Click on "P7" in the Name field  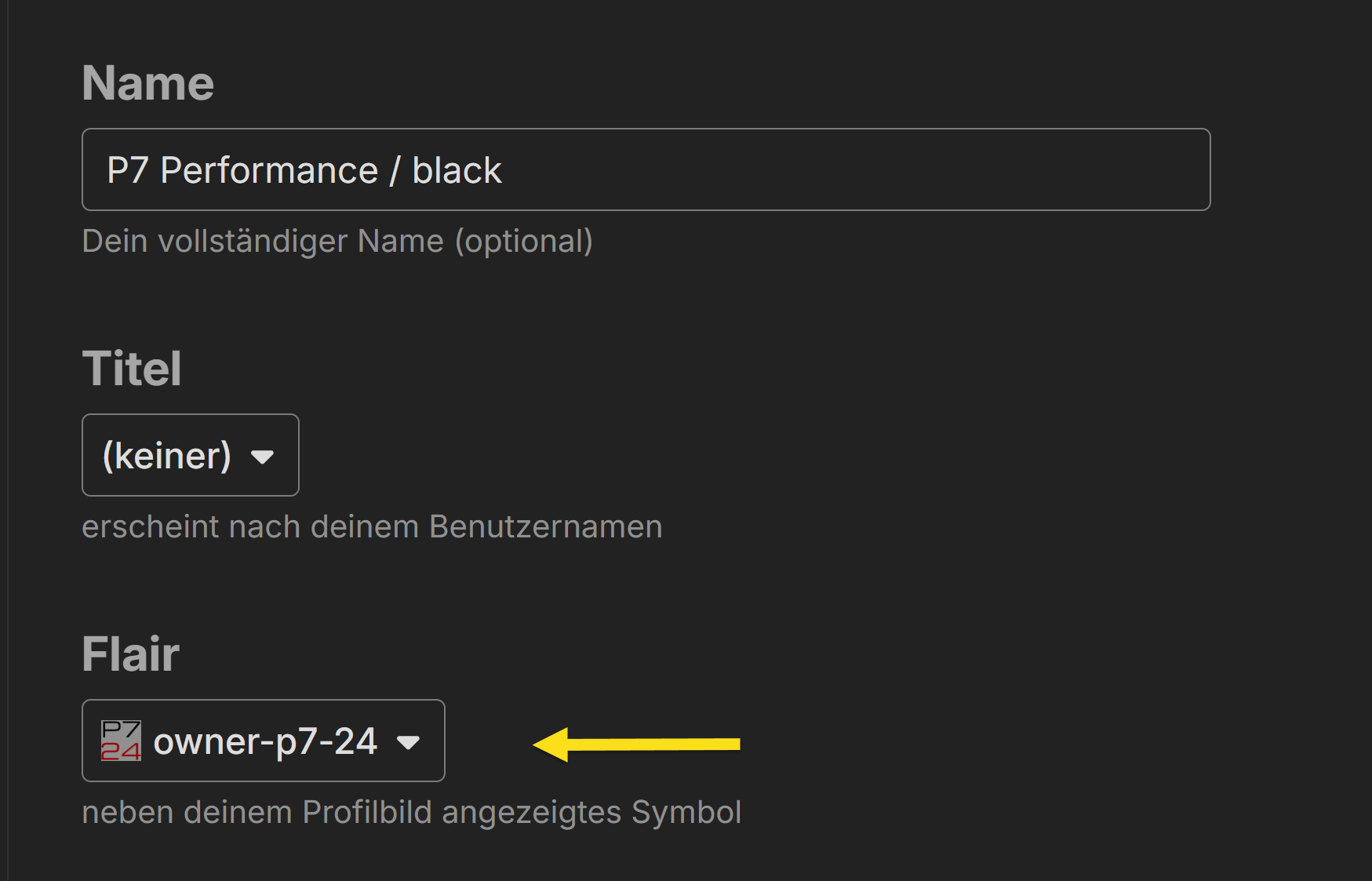127,171
